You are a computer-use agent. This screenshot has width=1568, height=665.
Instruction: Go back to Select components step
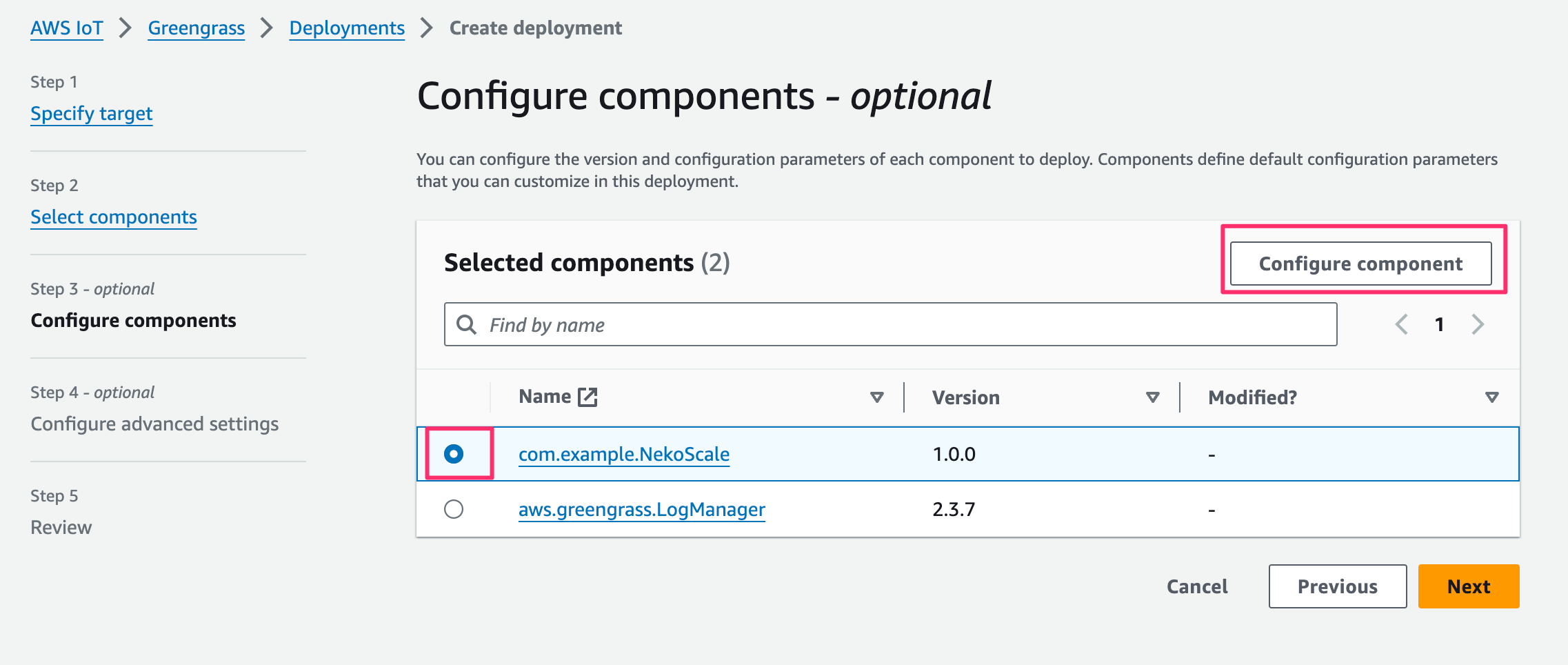pyautogui.click(x=114, y=217)
